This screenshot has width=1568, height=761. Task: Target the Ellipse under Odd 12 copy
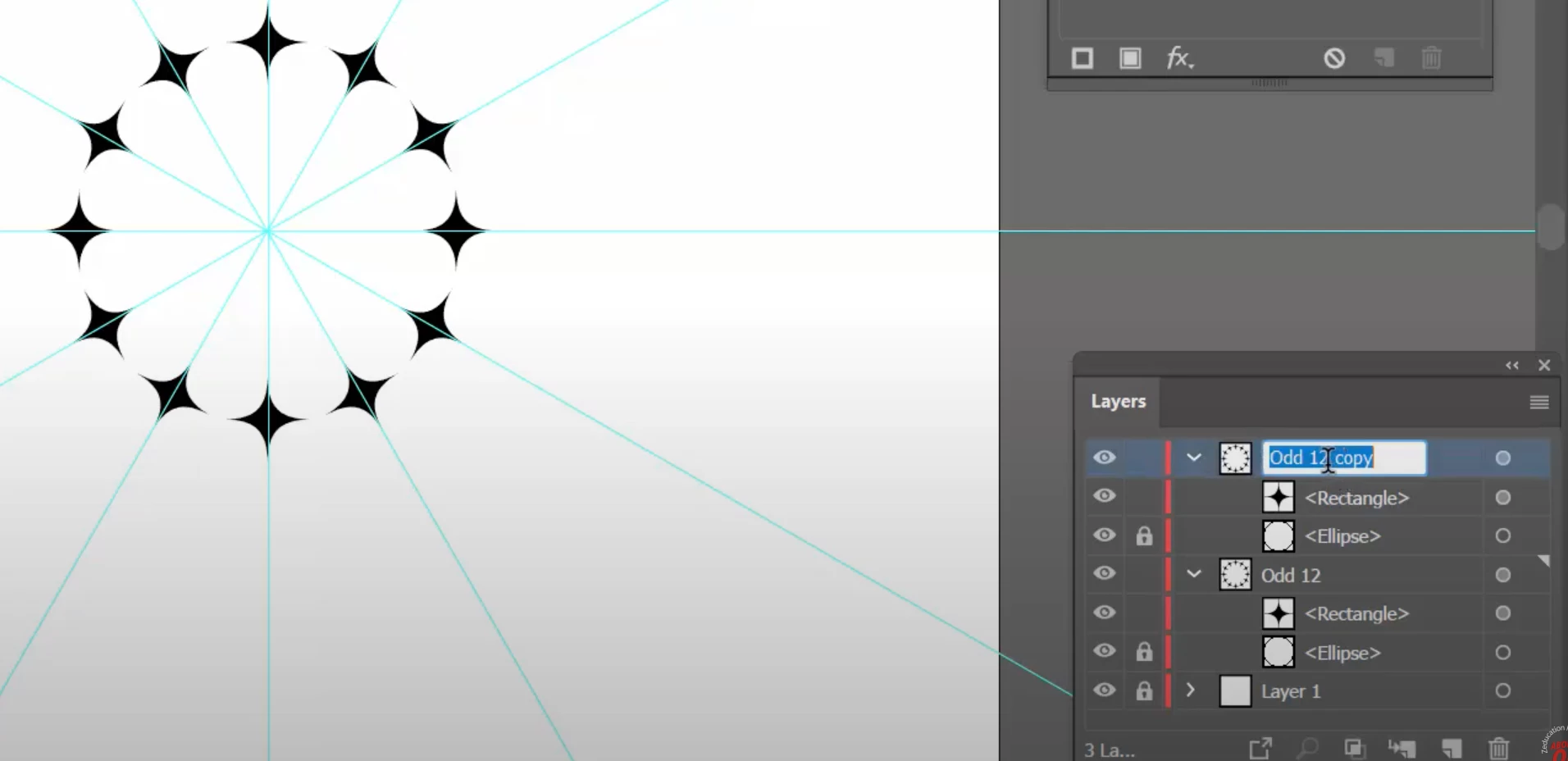click(x=1502, y=535)
